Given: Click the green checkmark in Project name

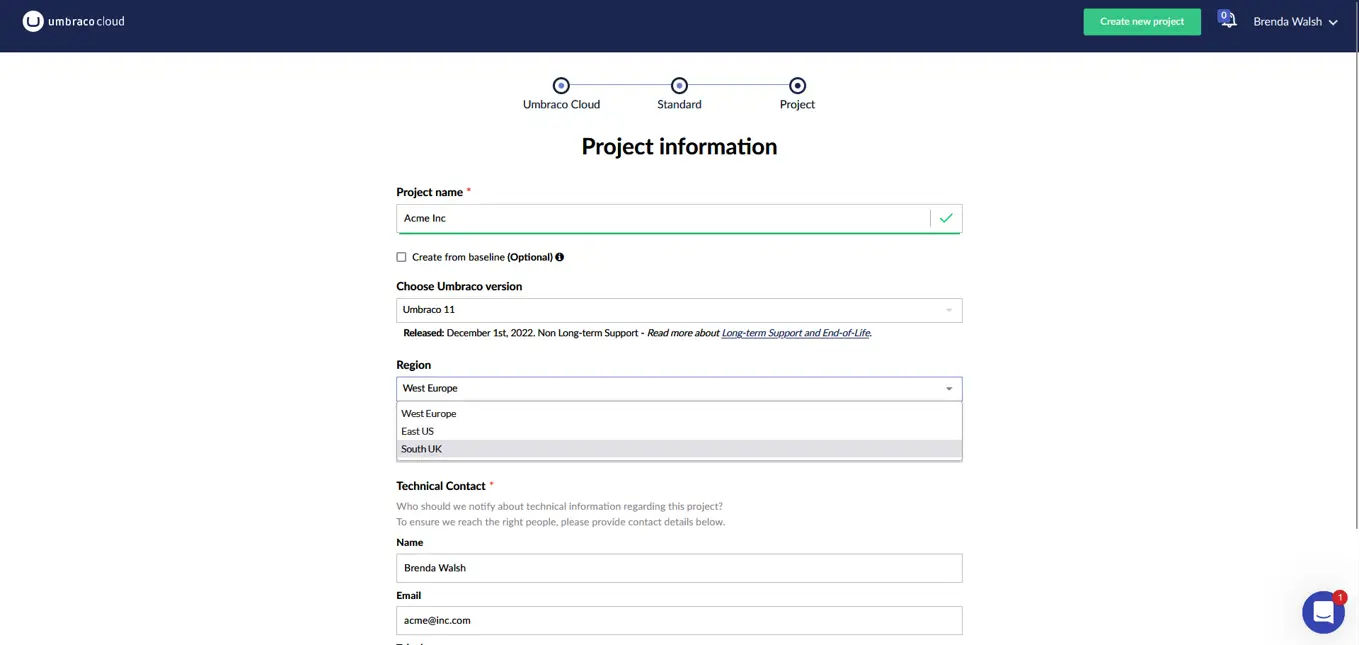Looking at the screenshot, I should (946, 218).
